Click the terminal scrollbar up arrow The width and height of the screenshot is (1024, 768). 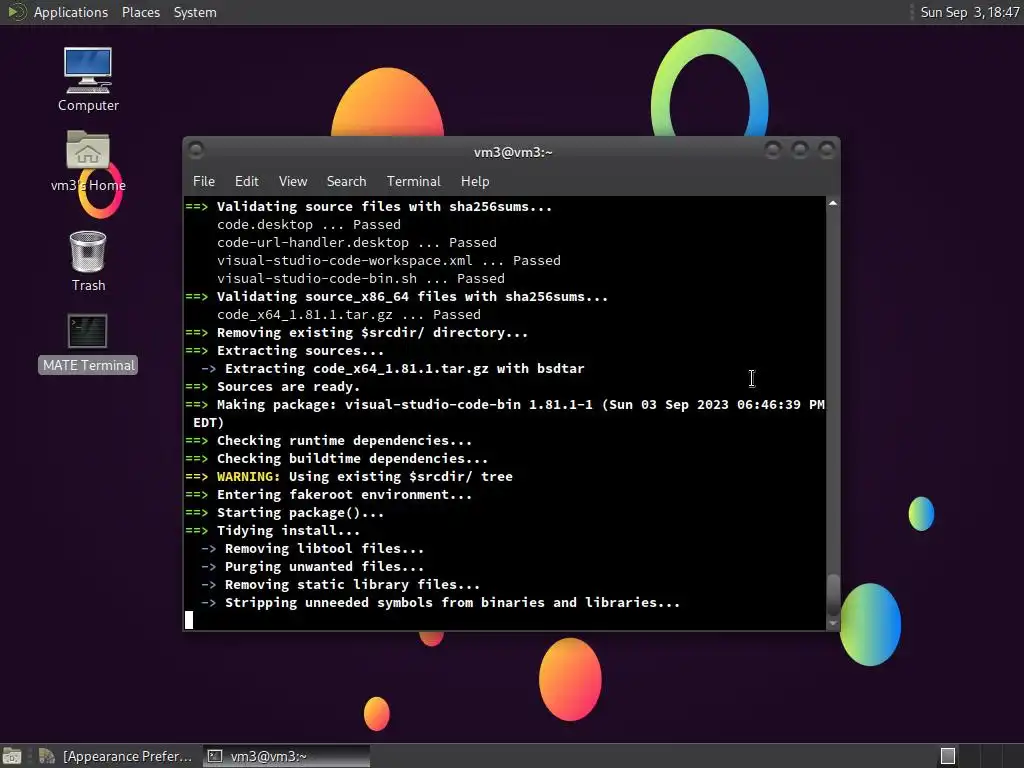click(x=833, y=204)
